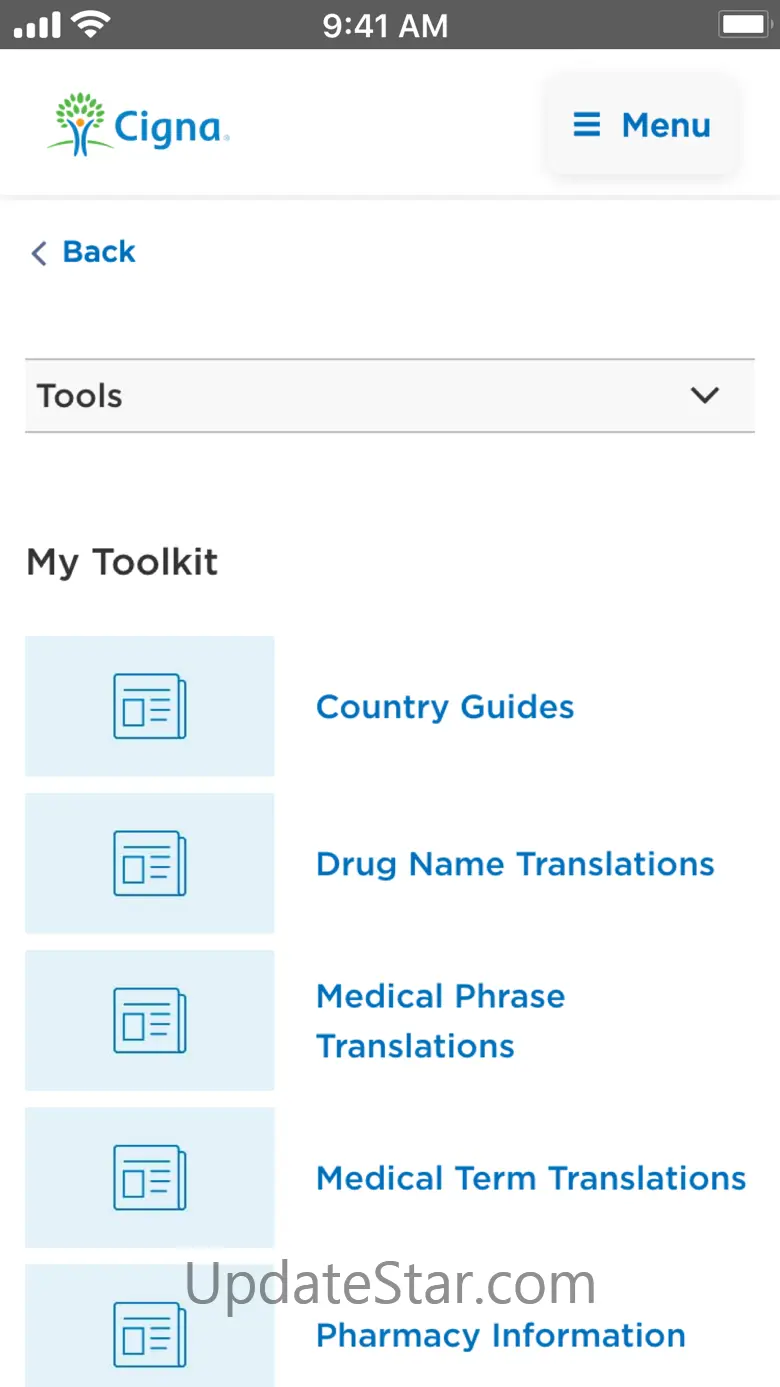Click the Pharmacy Information document icon
The image size is (780, 1387).
(150, 1334)
